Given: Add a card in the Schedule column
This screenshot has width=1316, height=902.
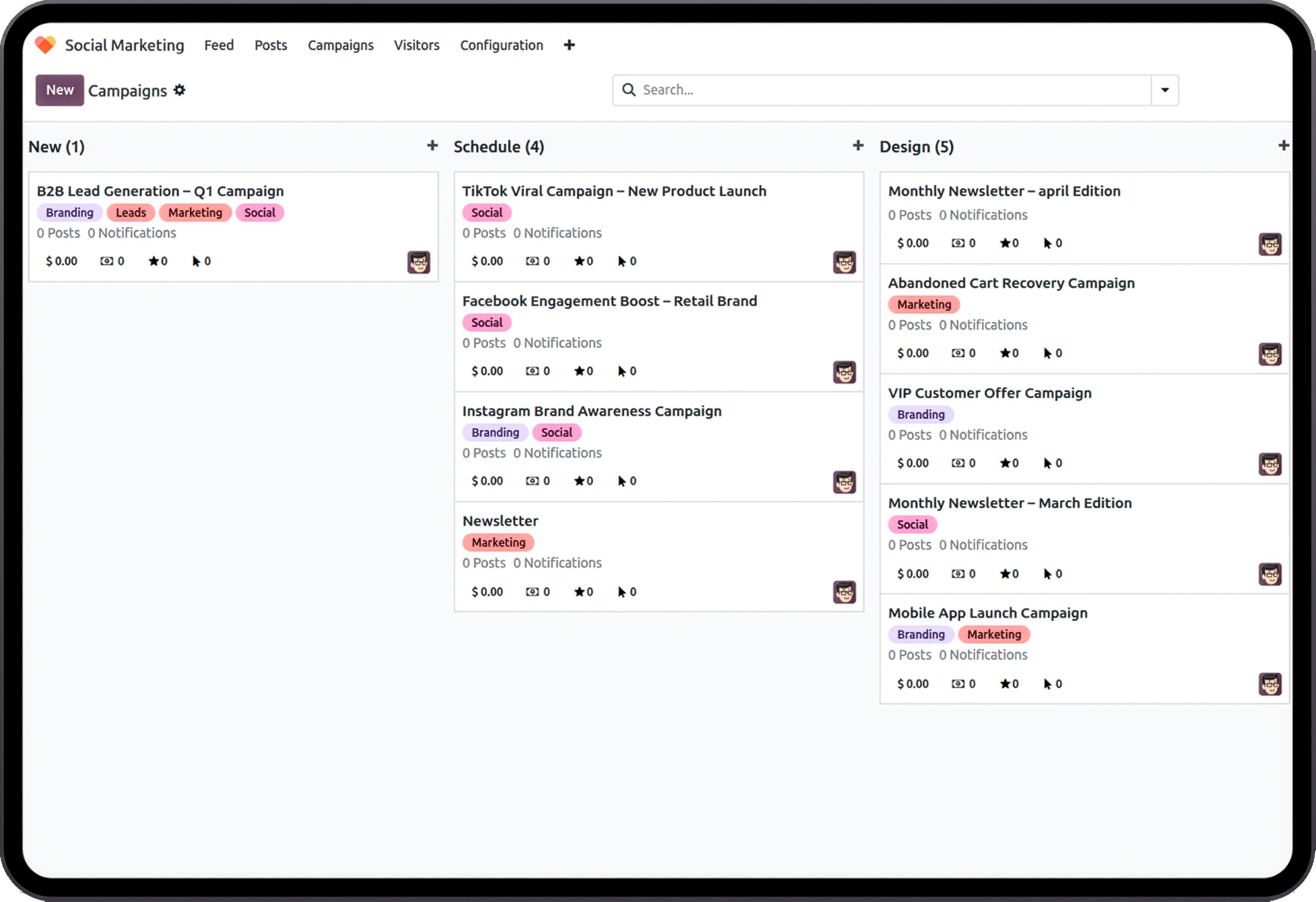Looking at the screenshot, I should pos(858,146).
